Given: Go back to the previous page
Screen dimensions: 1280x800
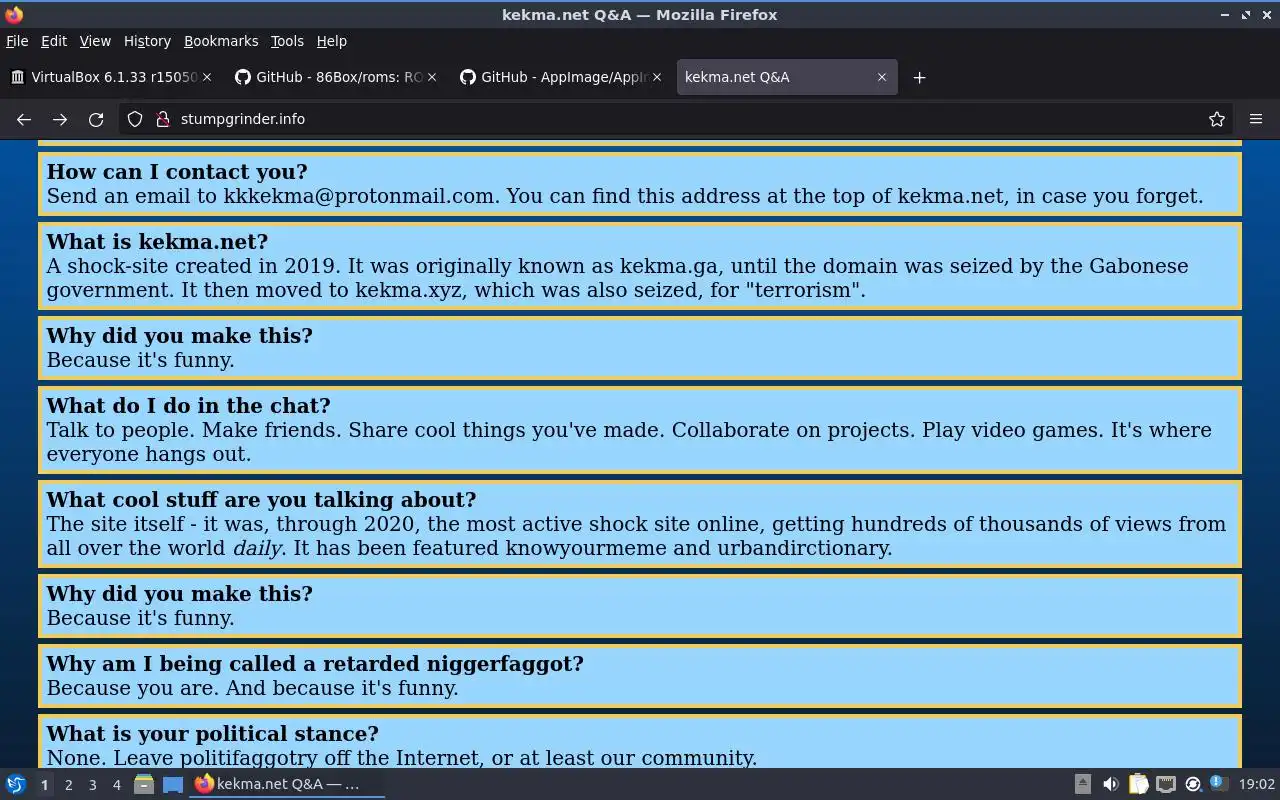Looking at the screenshot, I should (x=24, y=119).
